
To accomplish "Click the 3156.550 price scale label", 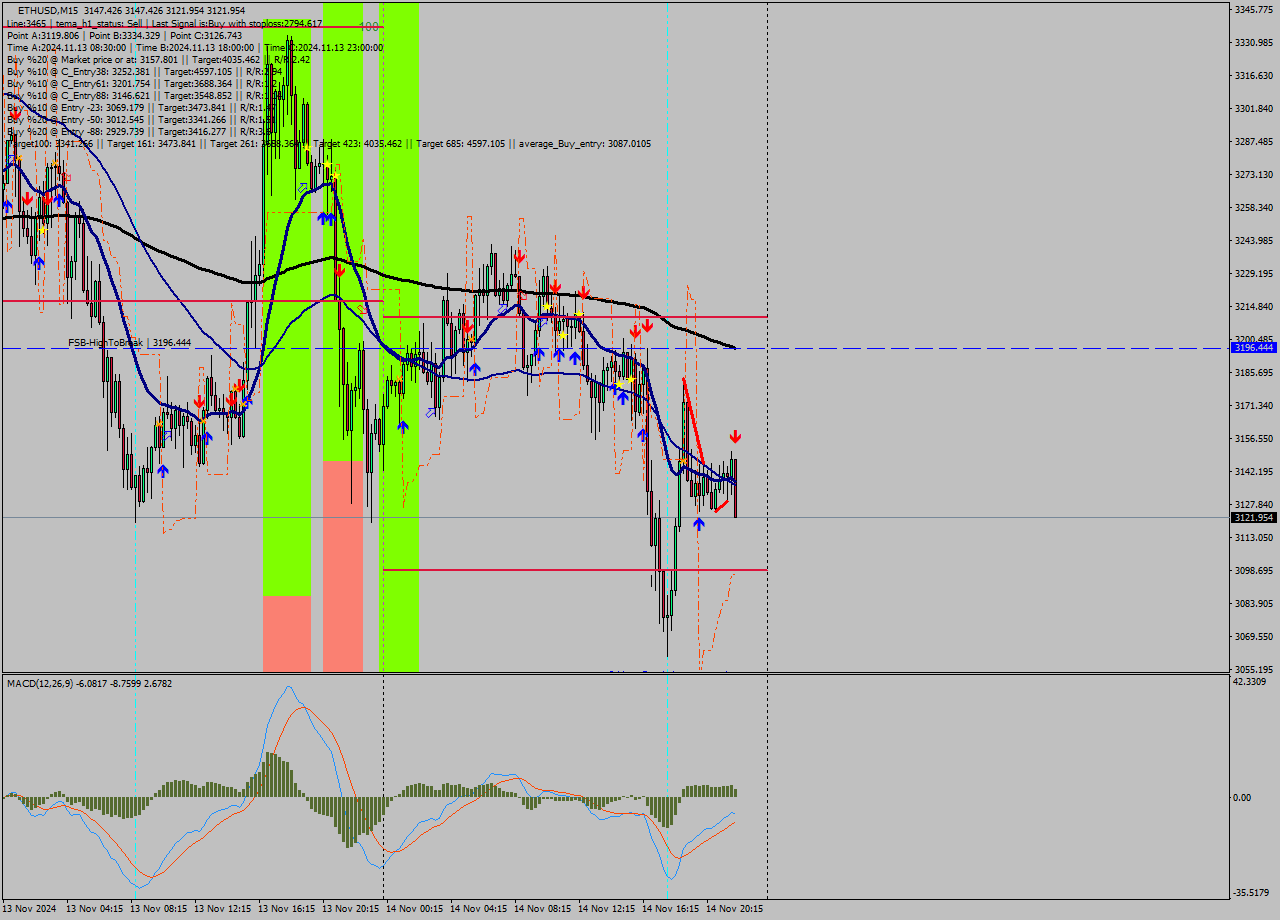I will click(1256, 438).
